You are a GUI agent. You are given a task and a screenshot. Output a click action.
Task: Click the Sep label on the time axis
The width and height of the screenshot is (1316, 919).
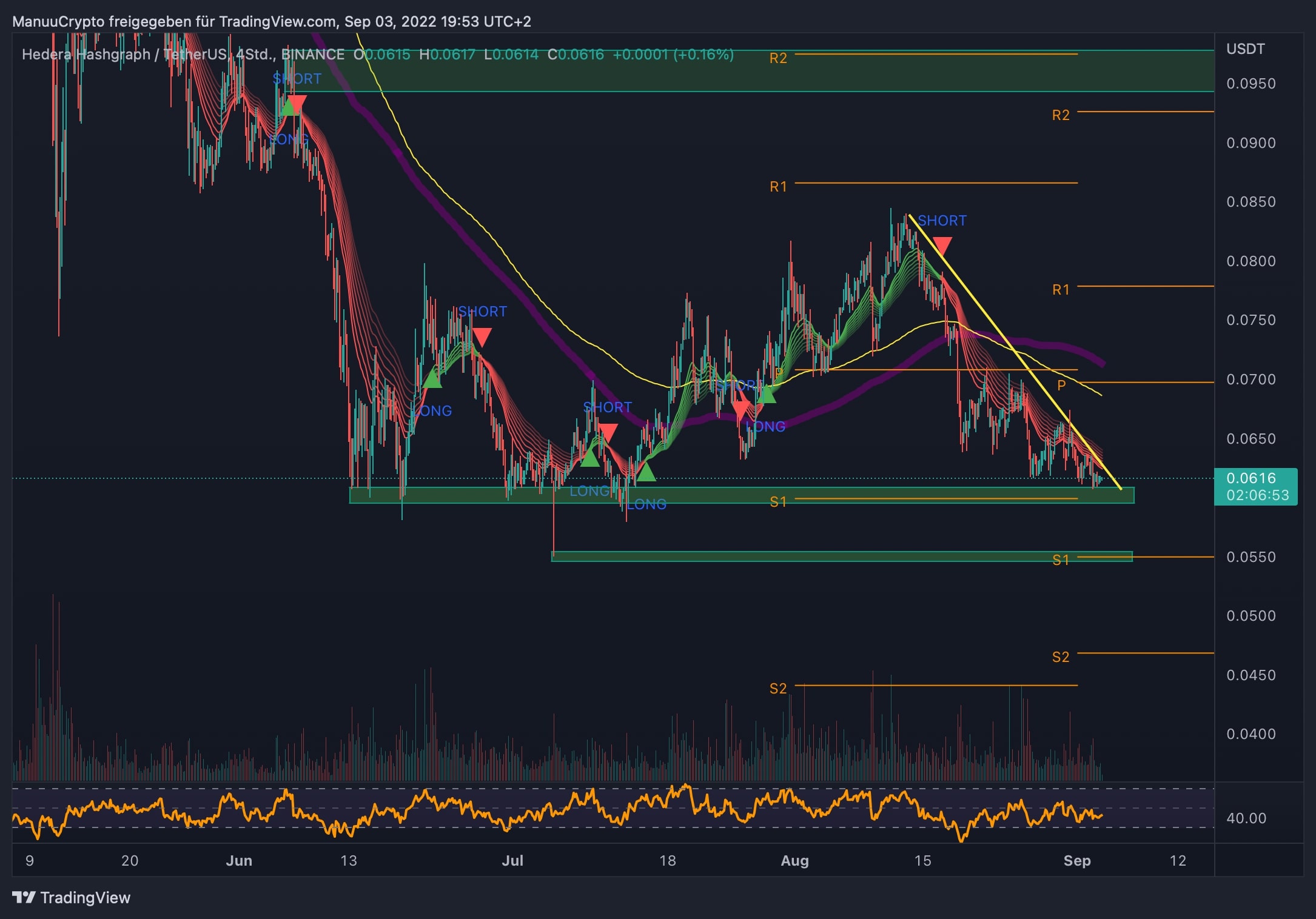tap(1077, 861)
